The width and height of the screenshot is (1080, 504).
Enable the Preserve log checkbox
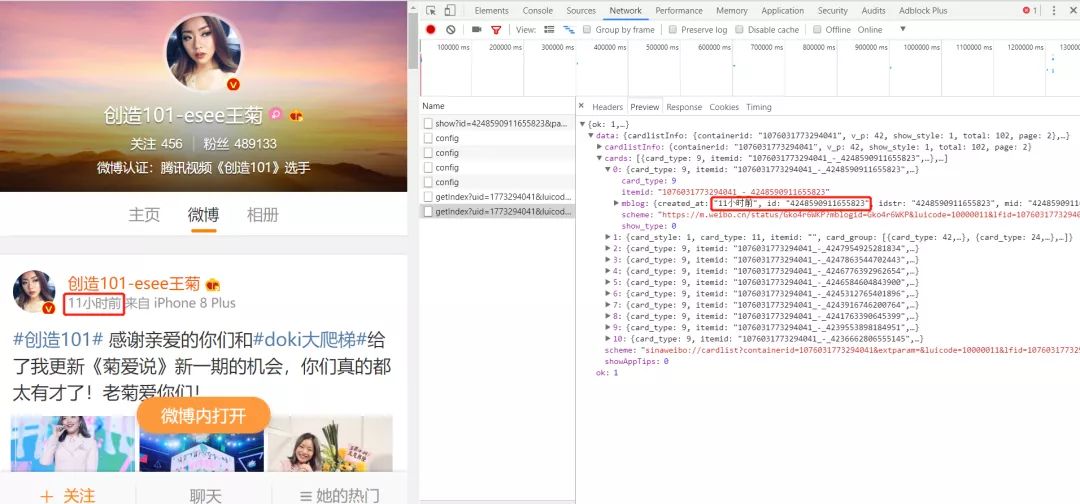pyautogui.click(x=672, y=30)
